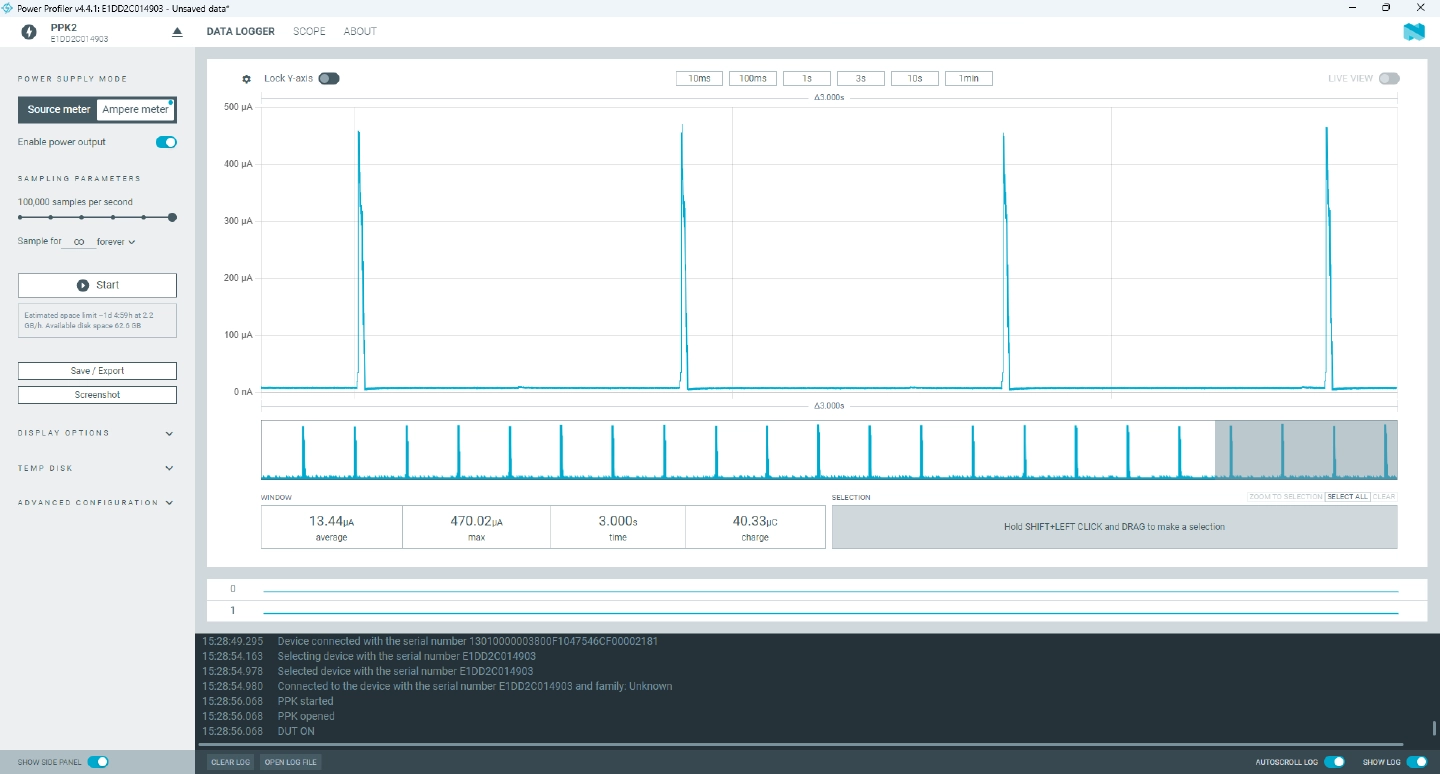This screenshot has height=774, width=1440.
Task: Click the 500 µA y-axis label
Action: [x=238, y=107]
